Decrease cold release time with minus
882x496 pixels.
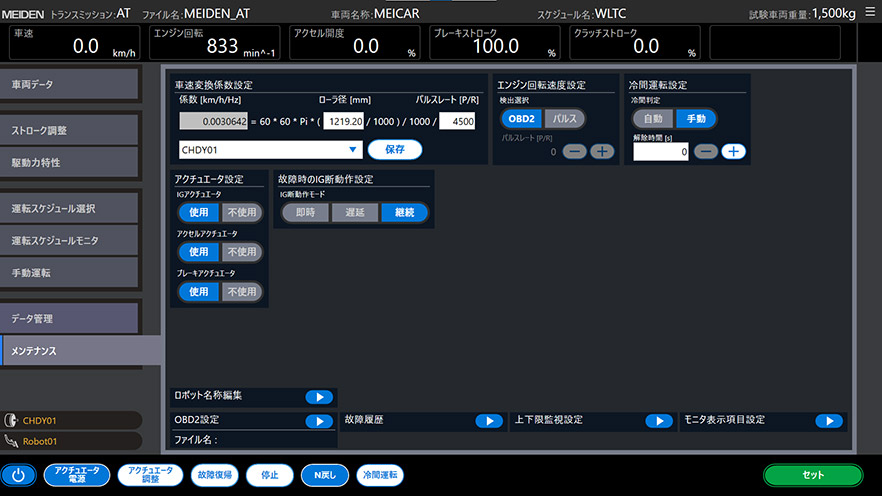pyautogui.click(x=705, y=151)
